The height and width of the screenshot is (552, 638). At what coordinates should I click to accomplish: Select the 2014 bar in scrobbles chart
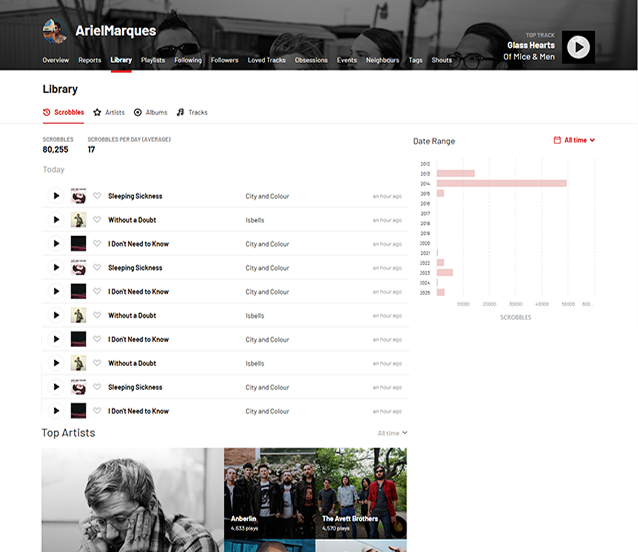[501, 183]
